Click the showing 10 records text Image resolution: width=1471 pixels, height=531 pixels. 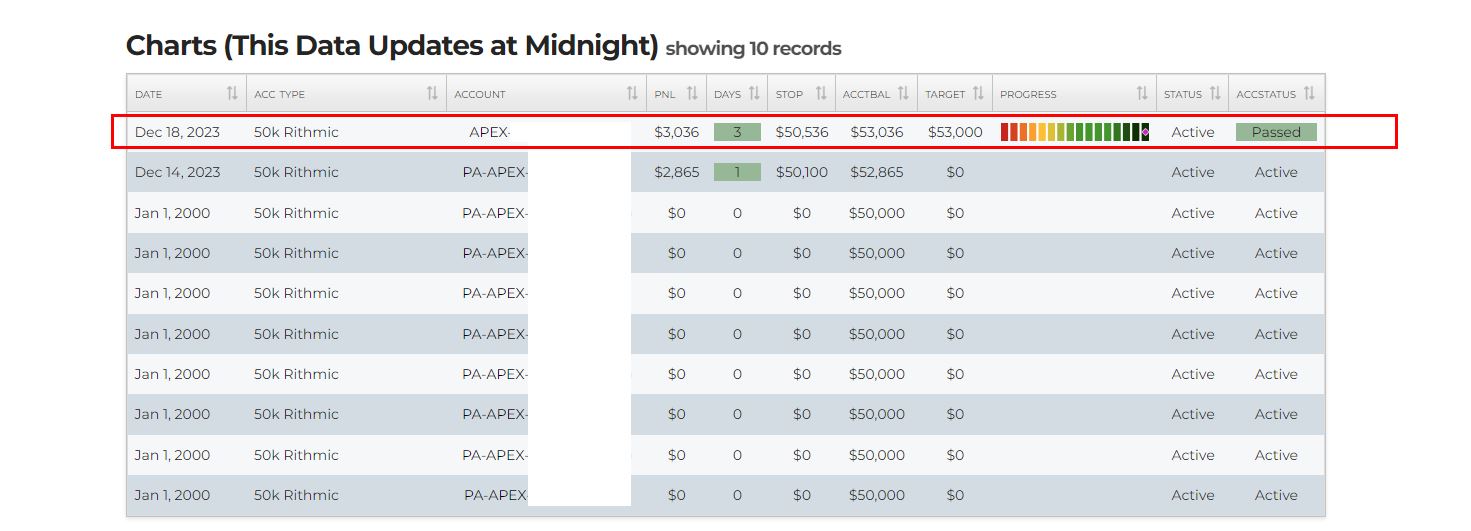point(753,48)
